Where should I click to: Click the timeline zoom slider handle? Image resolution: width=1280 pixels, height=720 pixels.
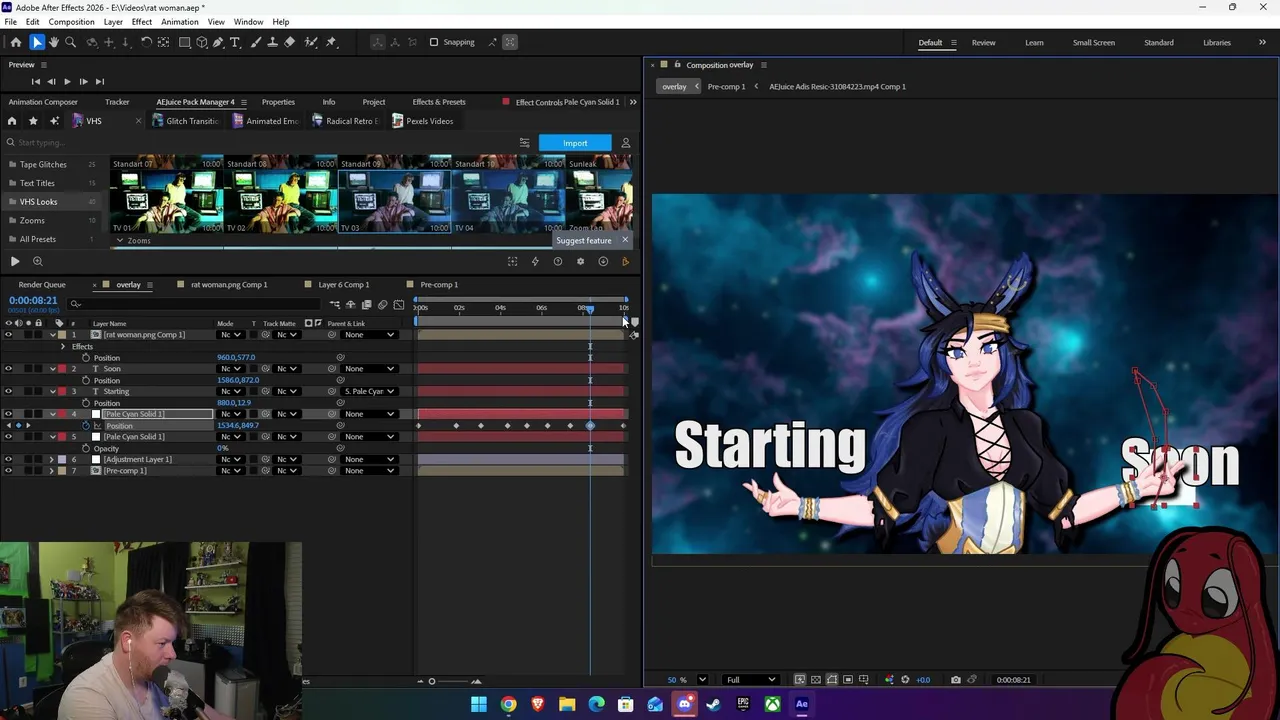pyautogui.click(x=432, y=682)
